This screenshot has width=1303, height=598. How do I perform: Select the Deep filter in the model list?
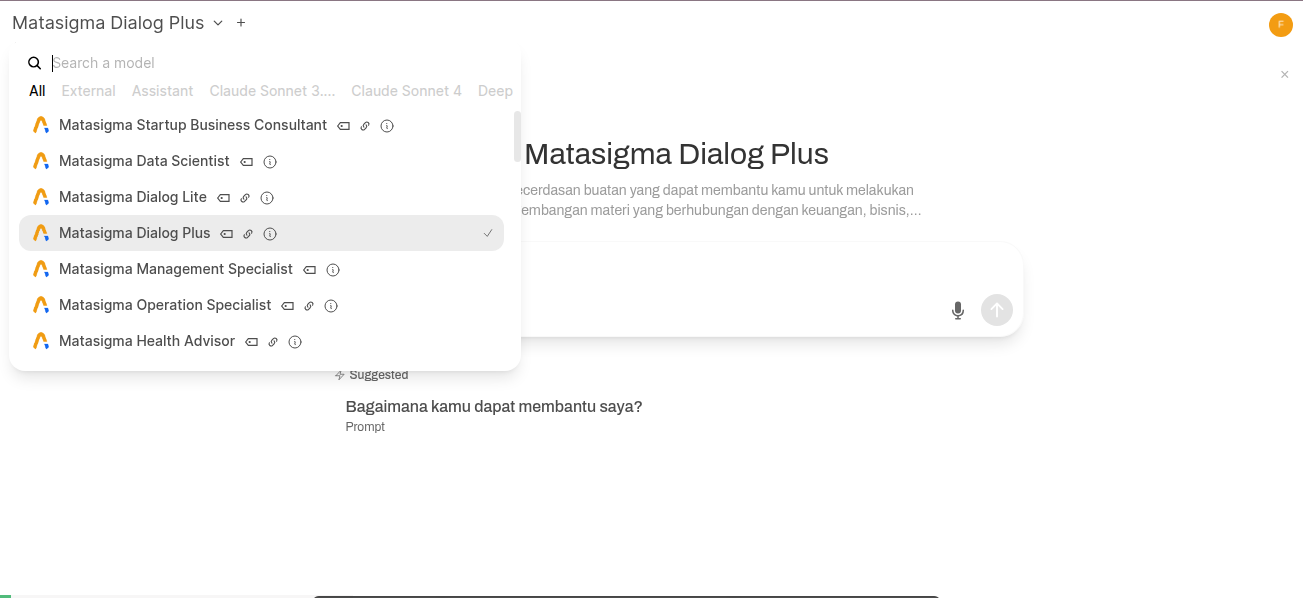click(495, 90)
